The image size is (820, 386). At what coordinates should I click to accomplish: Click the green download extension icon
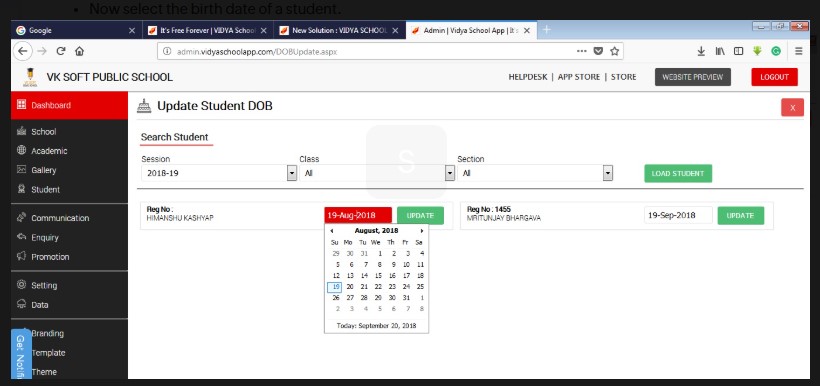757,51
